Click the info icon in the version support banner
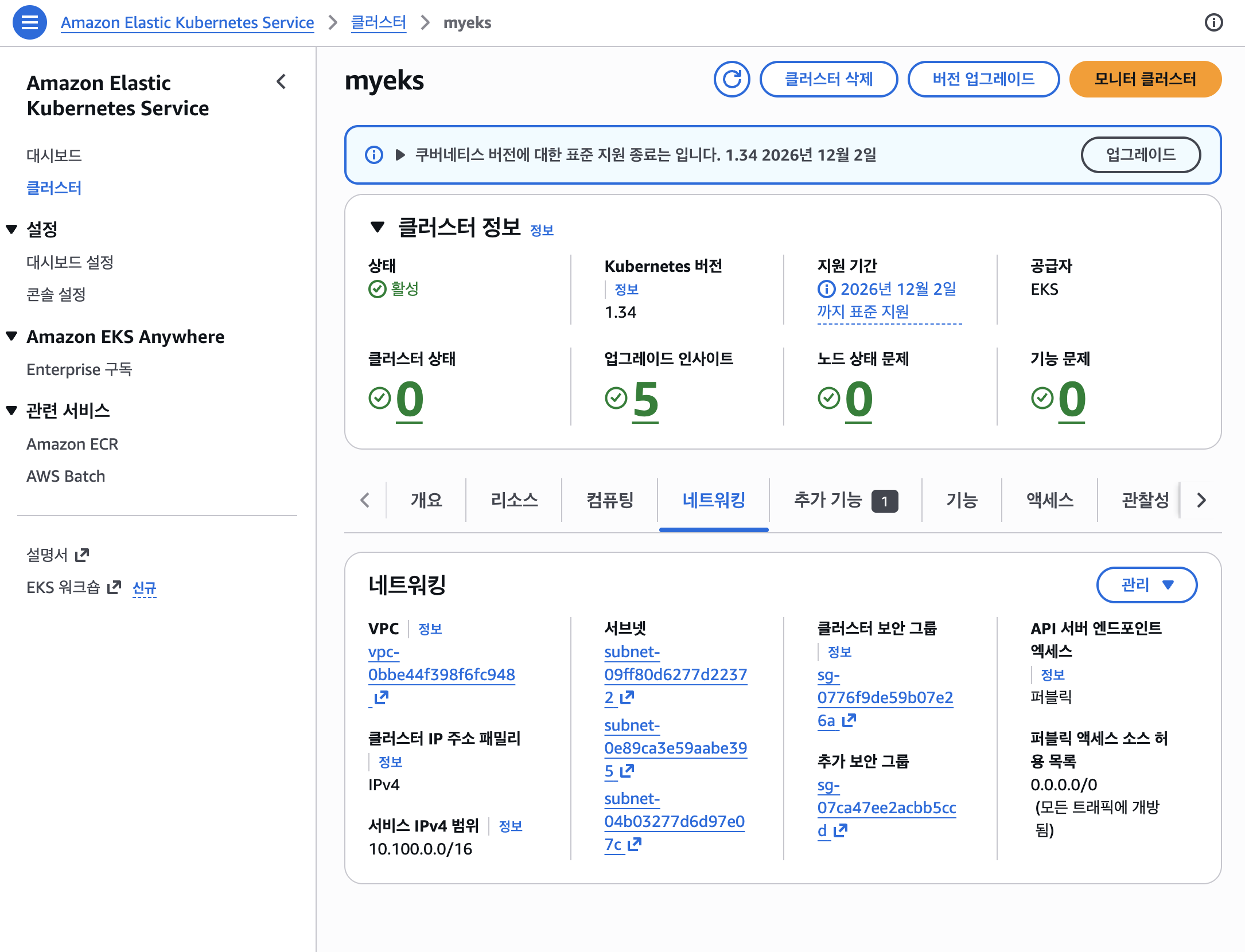This screenshot has height=952, width=1245. pos(373,155)
